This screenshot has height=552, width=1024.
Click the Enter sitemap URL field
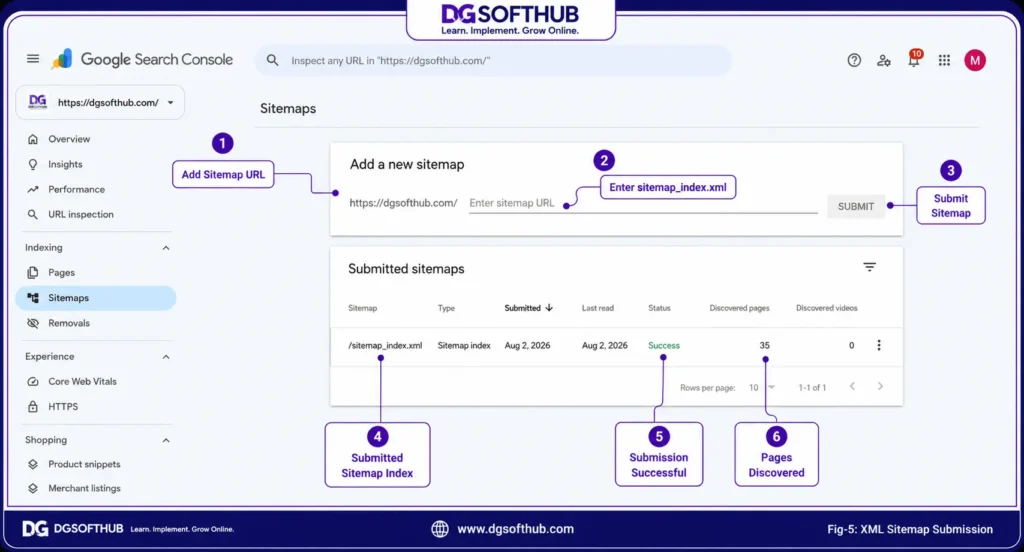point(643,203)
